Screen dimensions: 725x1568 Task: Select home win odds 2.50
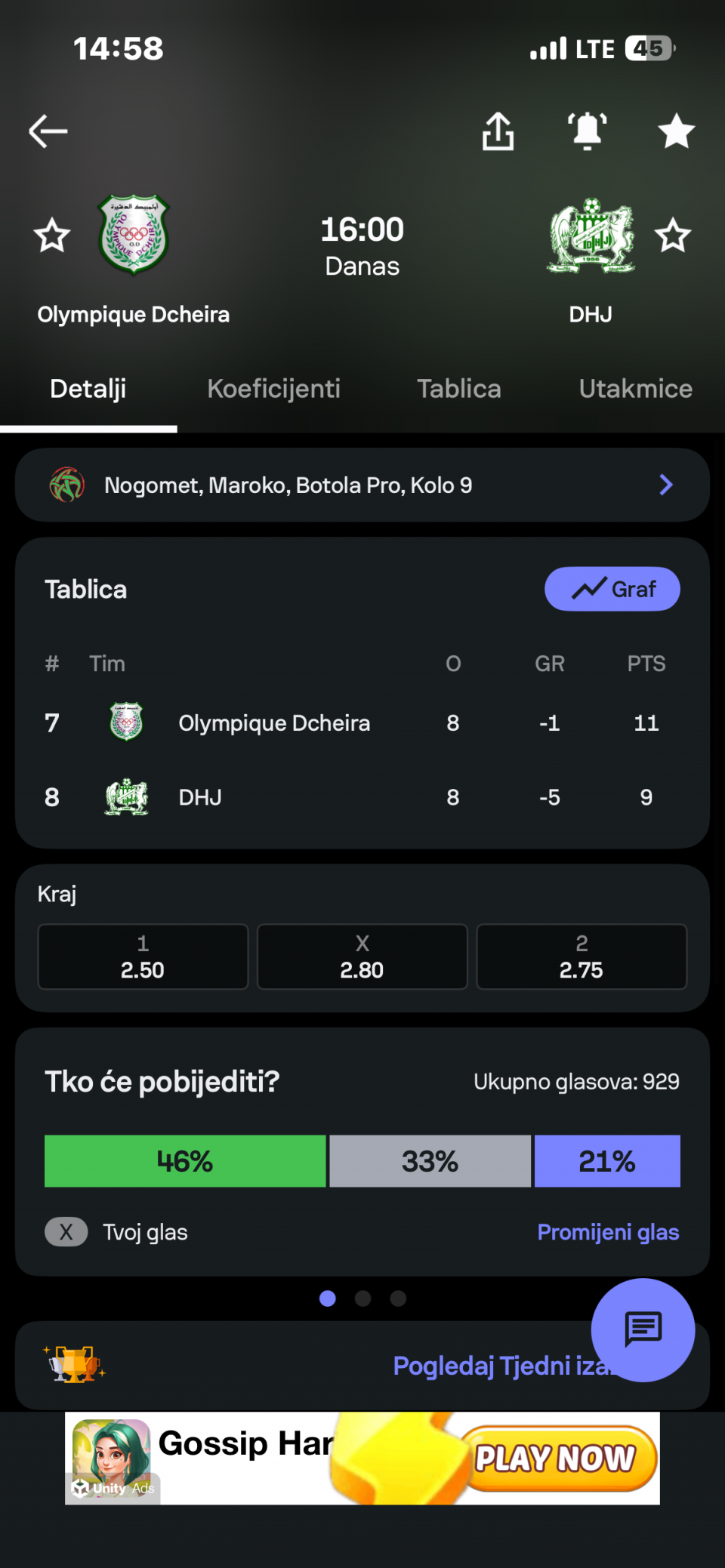tap(143, 957)
